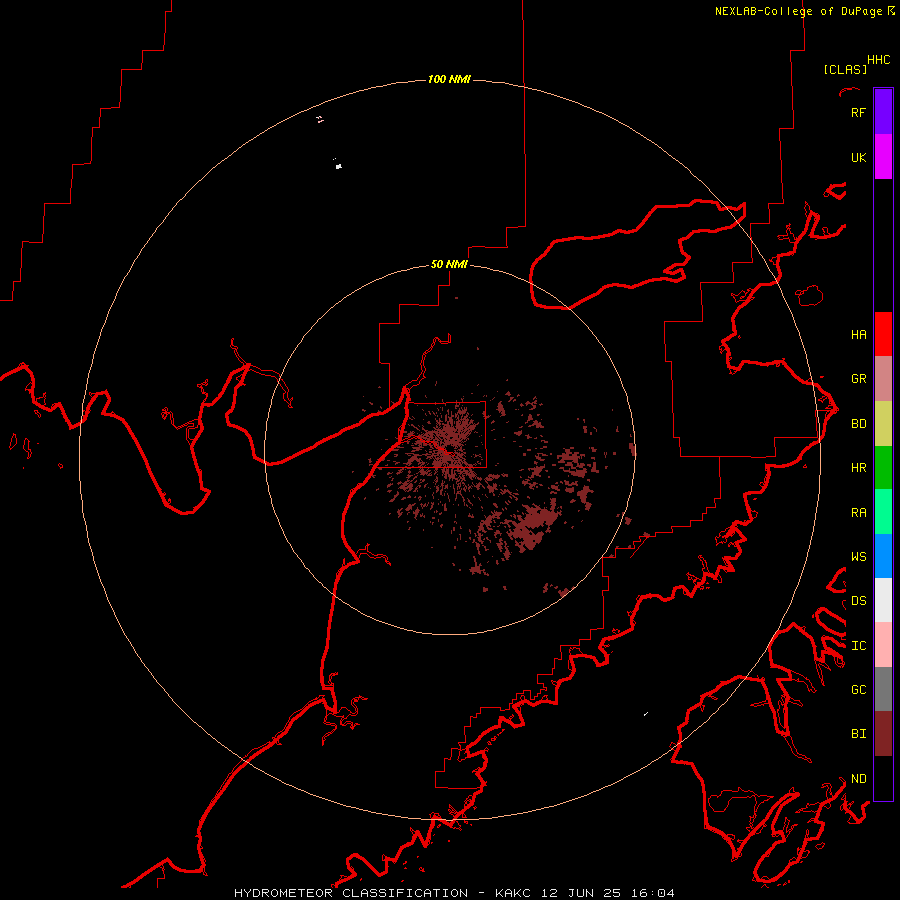Image resolution: width=900 pixels, height=900 pixels.
Task: Click the NEXLAB-College of DuPage credit text
Action: (x=798, y=11)
